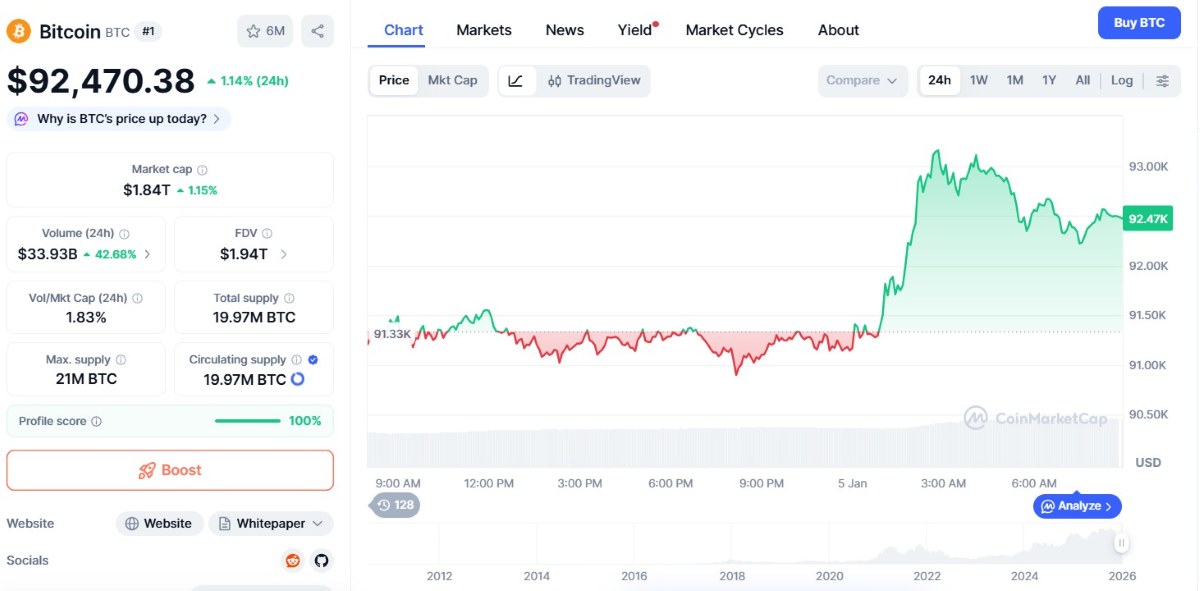Select the 1W time range
Image resolution: width=1200 pixels, height=591 pixels.
point(979,81)
